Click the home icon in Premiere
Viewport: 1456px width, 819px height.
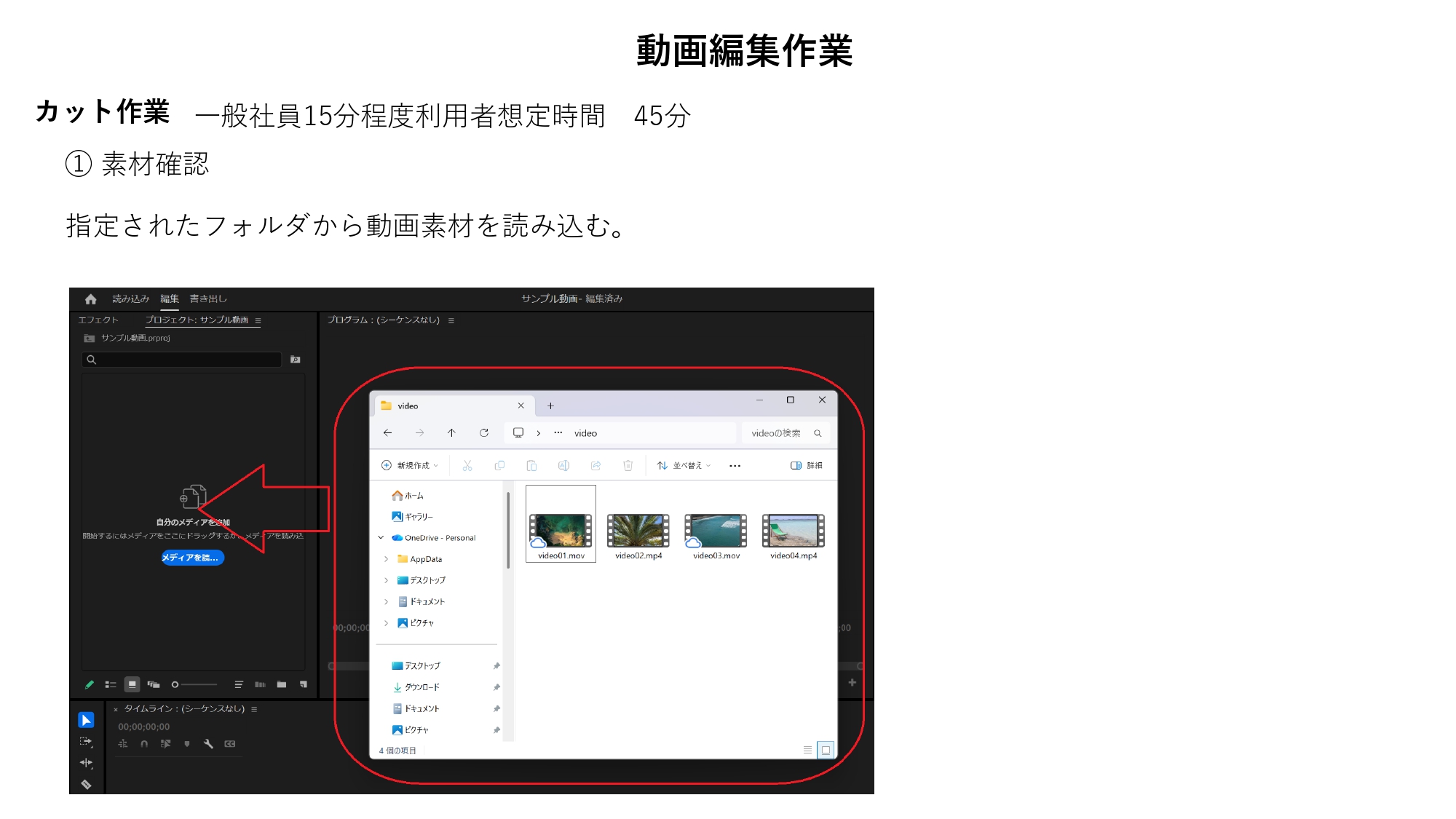90,299
